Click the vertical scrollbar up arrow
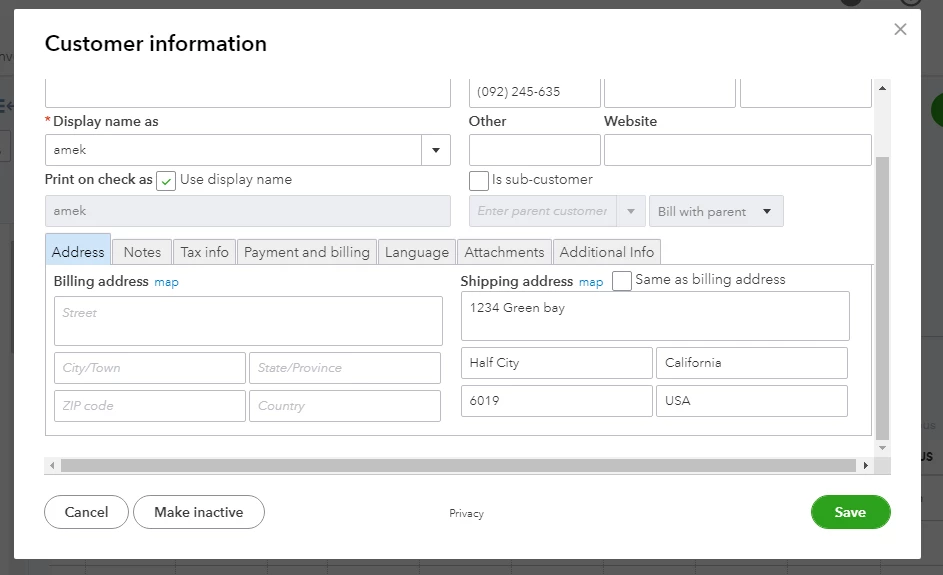This screenshot has width=943, height=575. [882, 88]
